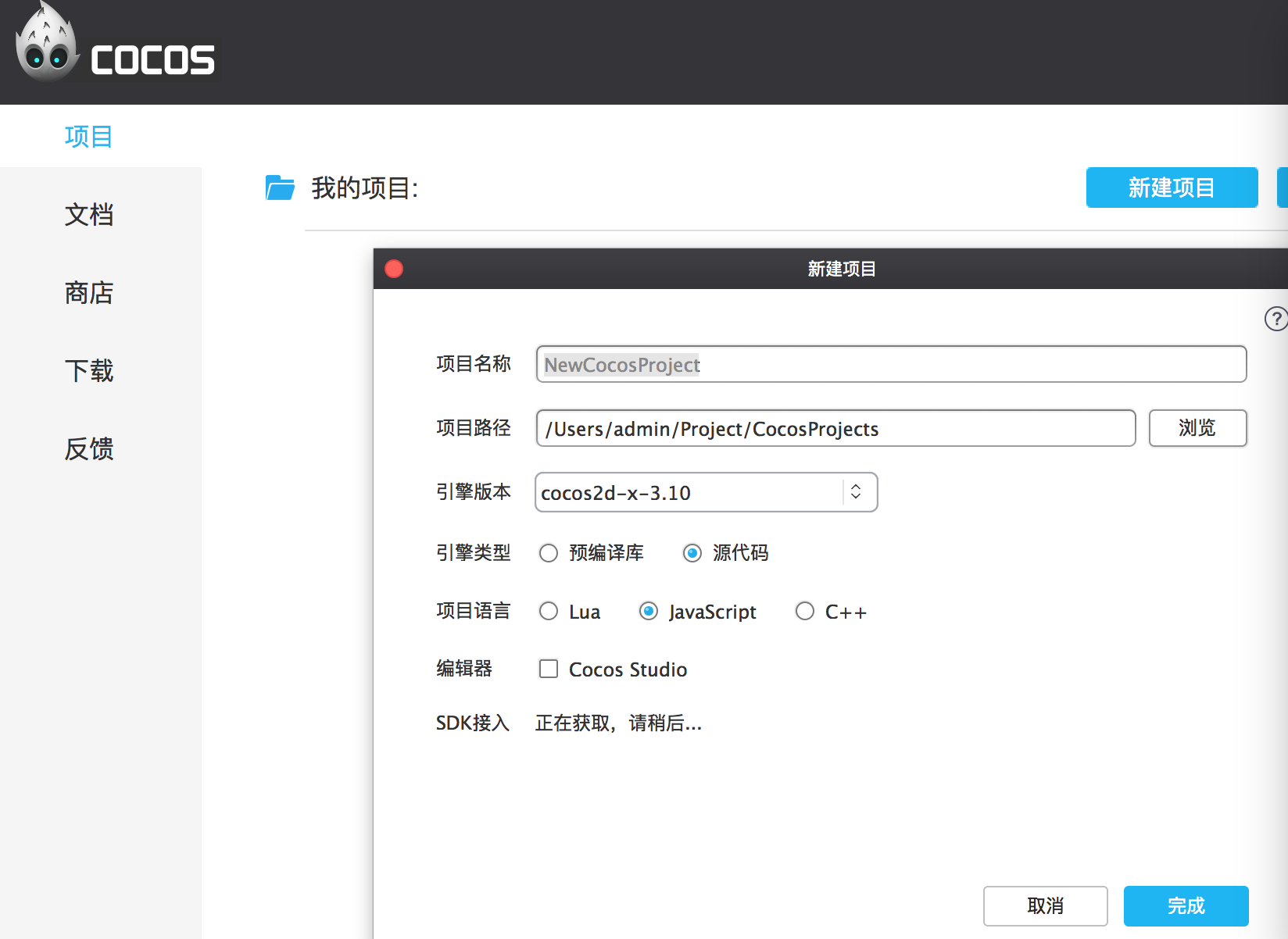Click the 正在获取，请稍后... status text
This screenshot has height=939, width=1288.
pyautogui.click(x=618, y=723)
